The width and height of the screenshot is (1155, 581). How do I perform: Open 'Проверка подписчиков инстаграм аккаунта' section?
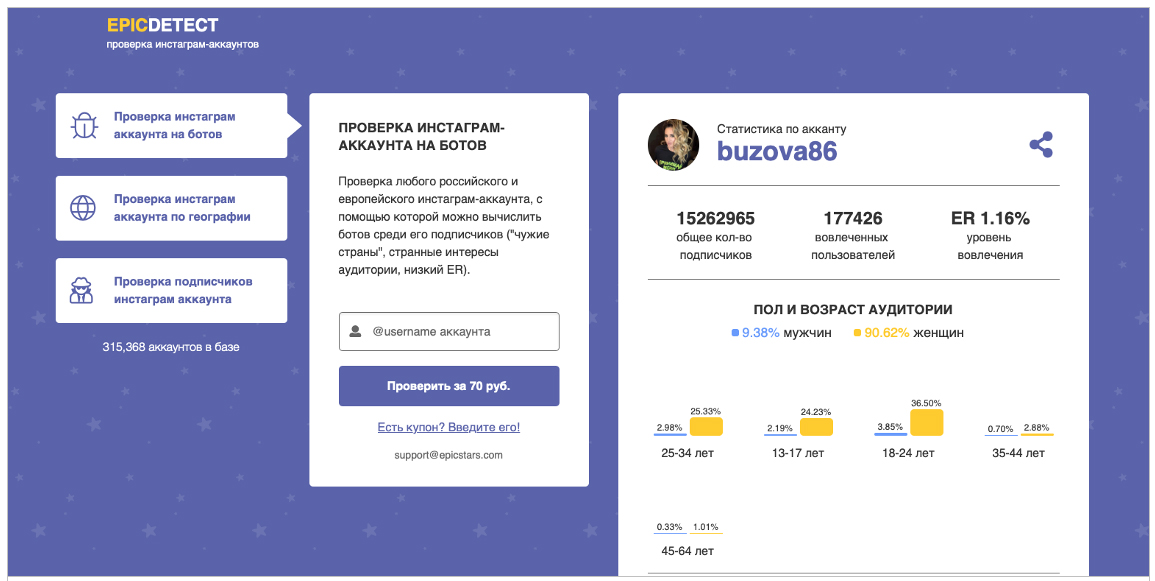(x=172, y=290)
